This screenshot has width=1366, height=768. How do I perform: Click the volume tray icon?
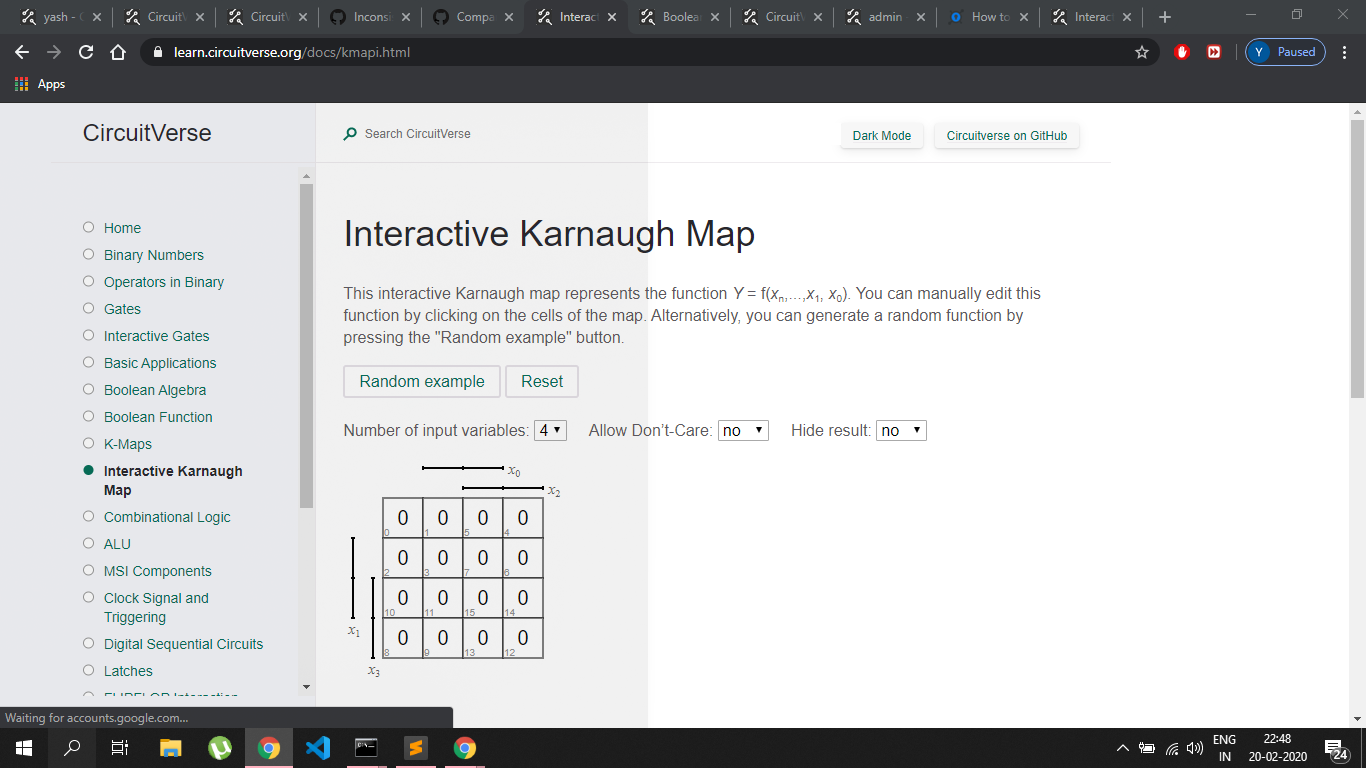coord(1193,748)
